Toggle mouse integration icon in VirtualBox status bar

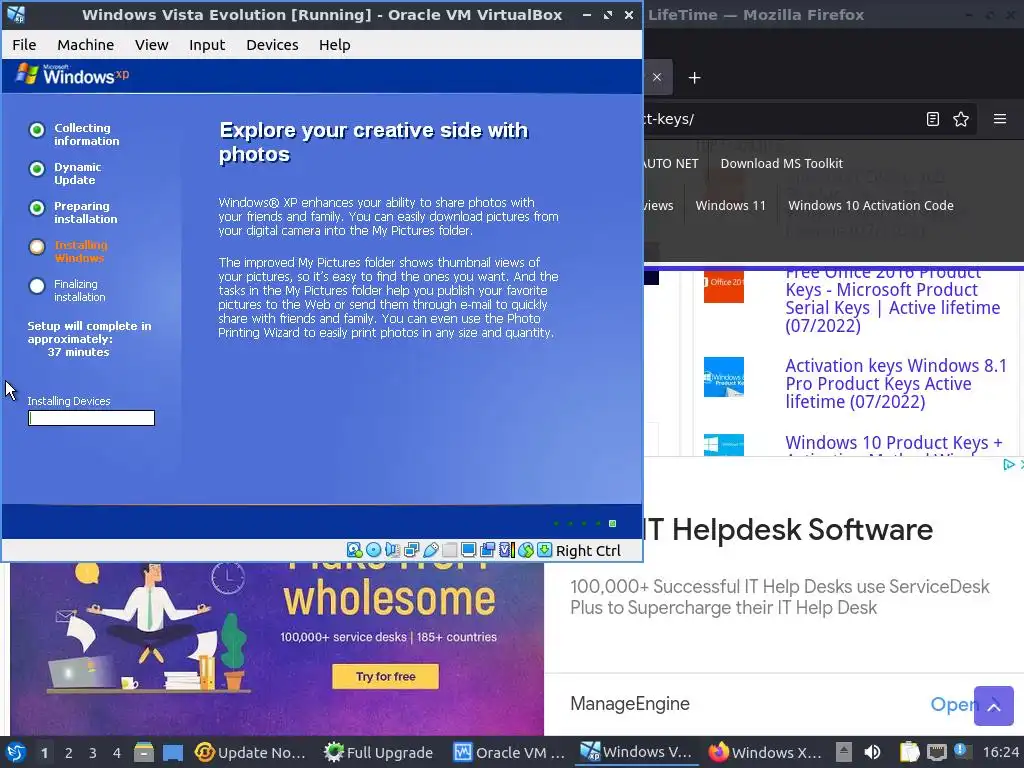click(x=526, y=550)
